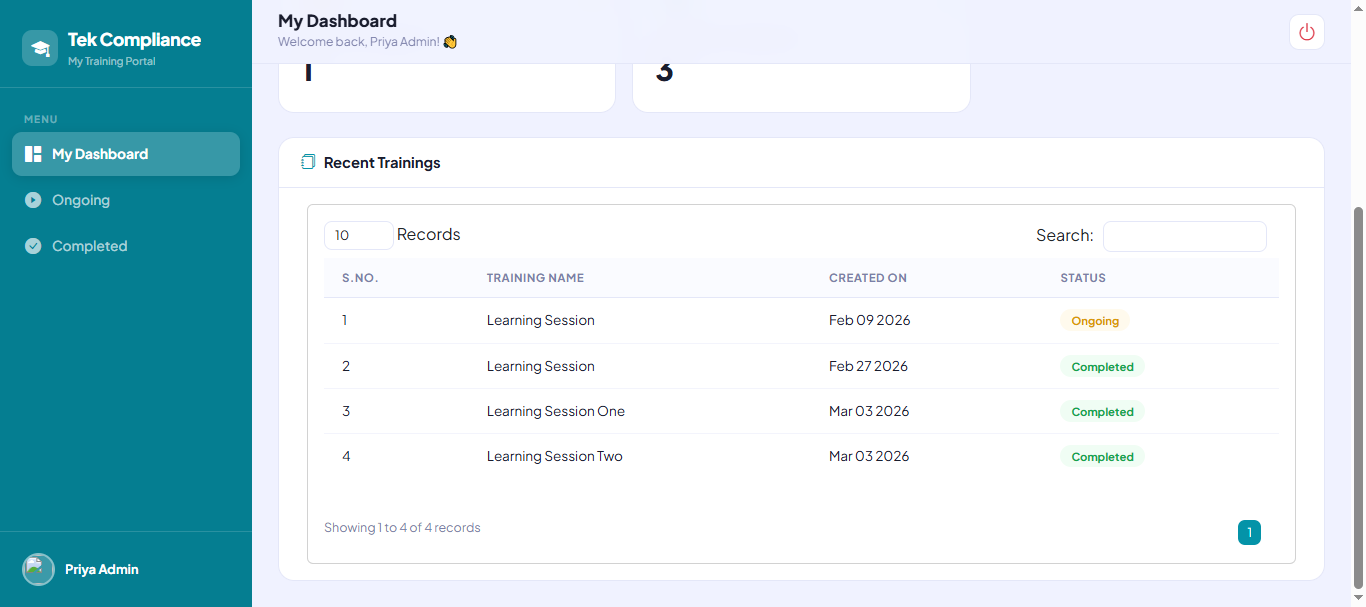Click the Ongoing status badge
Screen dimensions: 1366x607
tap(1094, 321)
